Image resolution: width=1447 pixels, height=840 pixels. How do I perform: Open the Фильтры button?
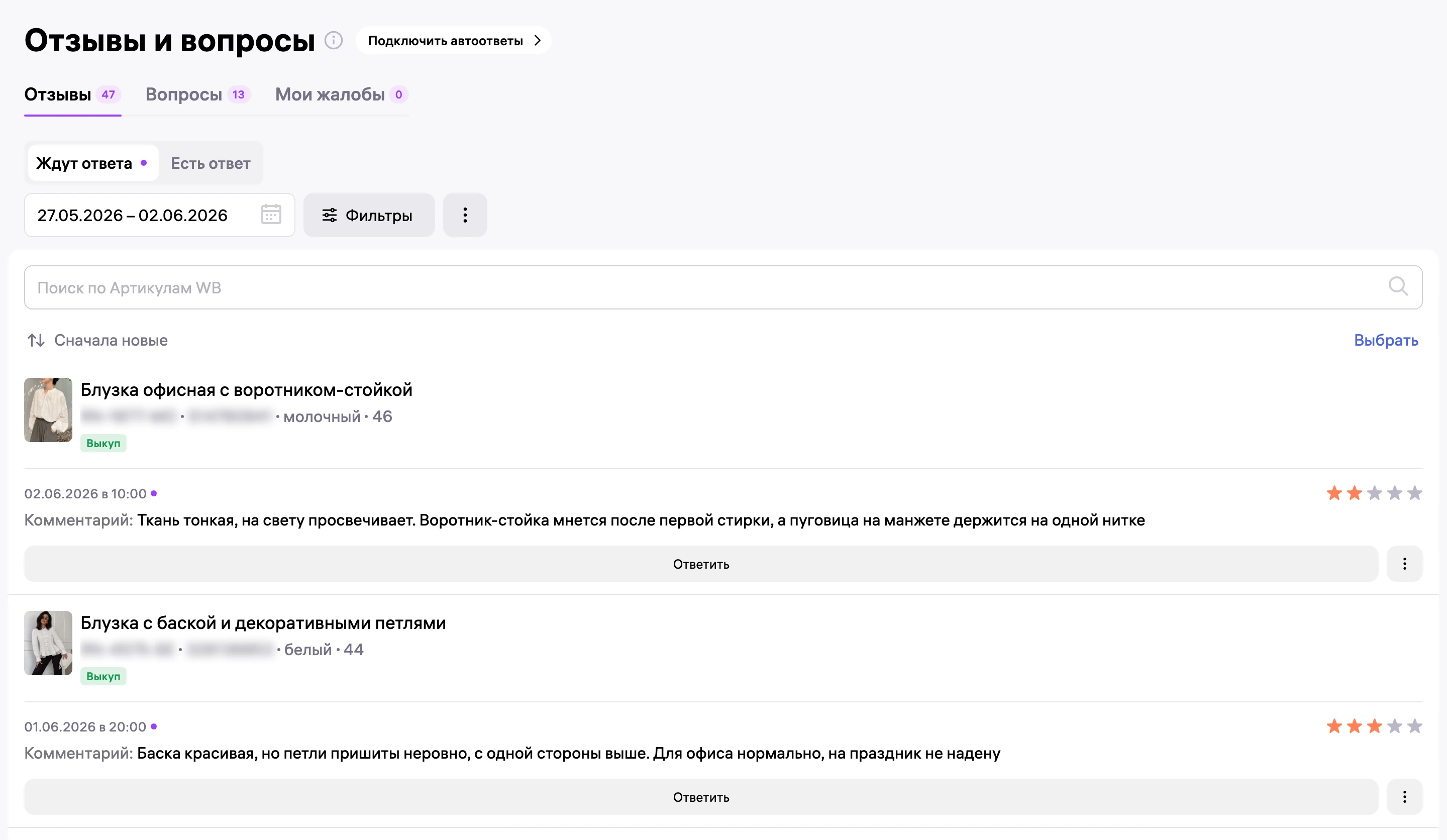point(369,216)
